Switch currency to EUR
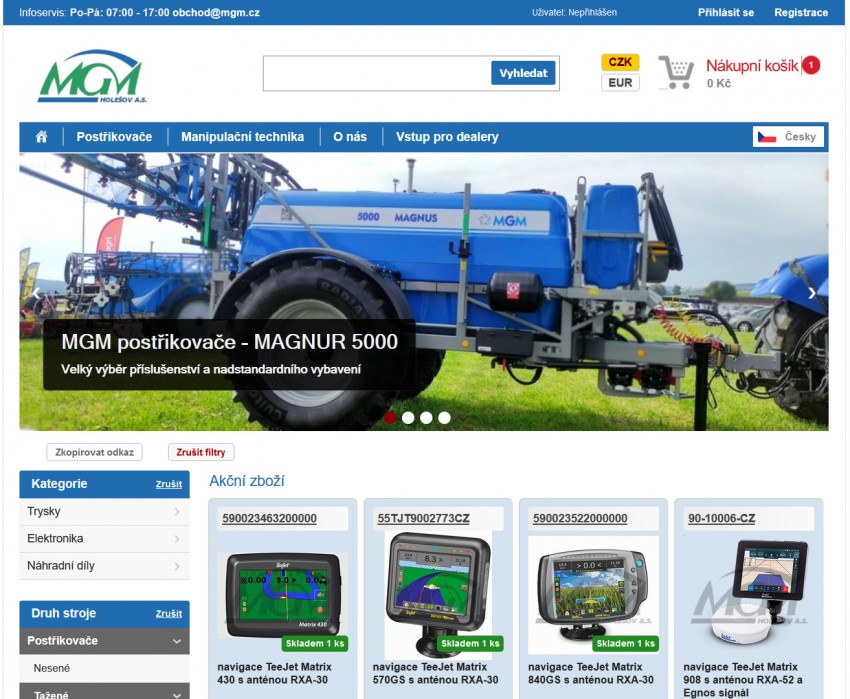The width and height of the screenshot is (850, 699). [620, 82]
